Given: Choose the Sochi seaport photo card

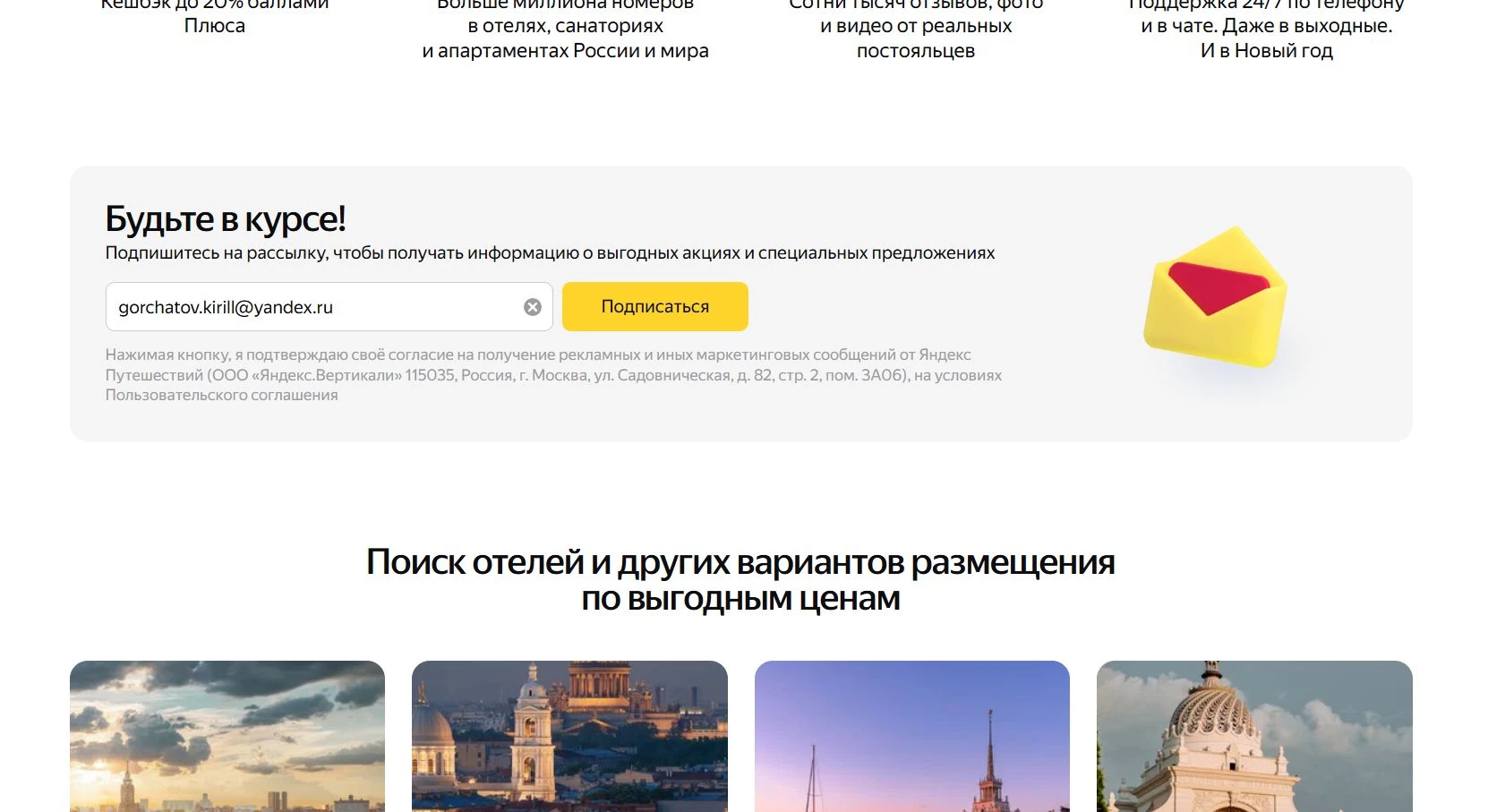Looking at the screenshot, I should coord(911,734).
